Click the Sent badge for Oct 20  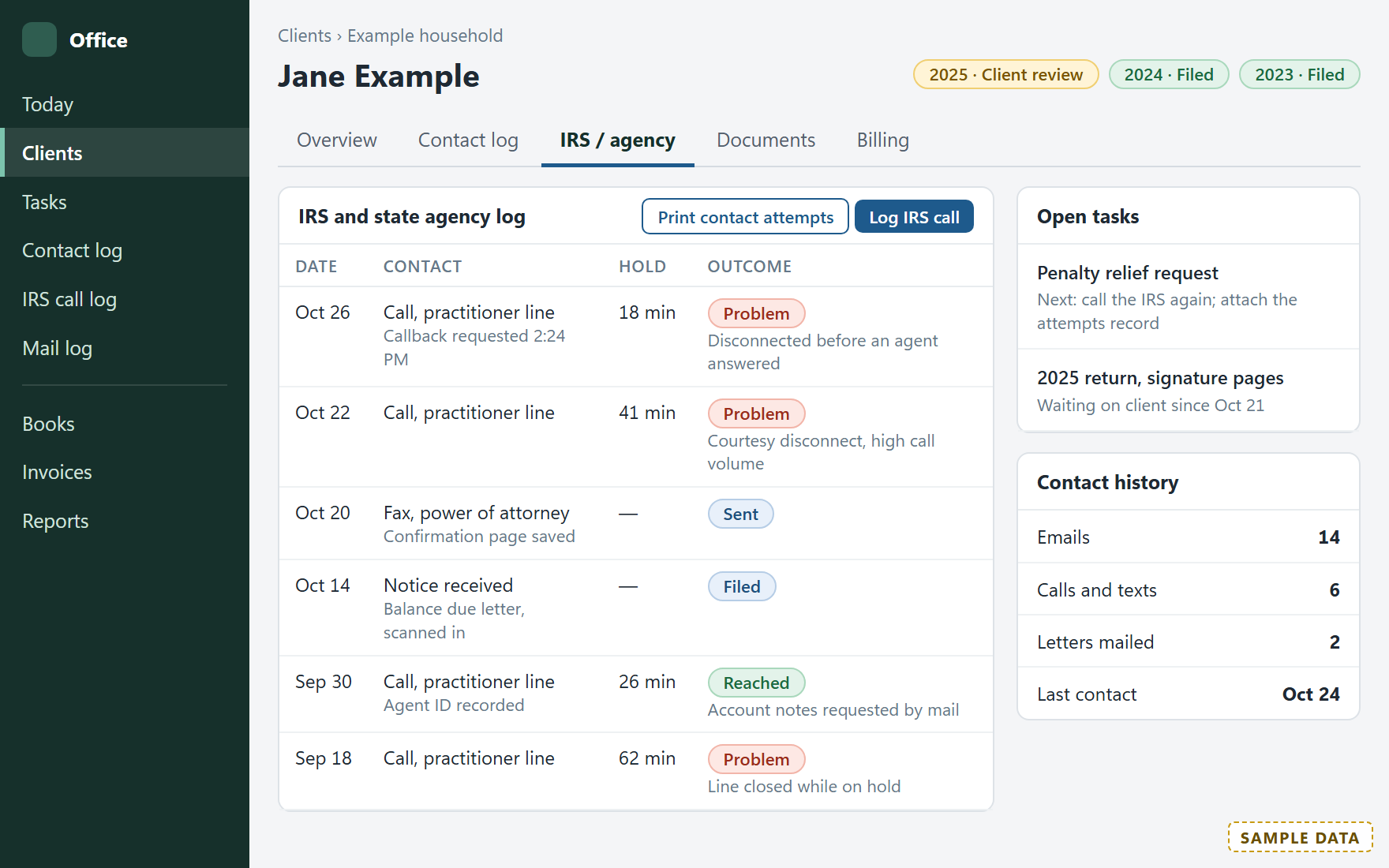(x=740, y=514)
